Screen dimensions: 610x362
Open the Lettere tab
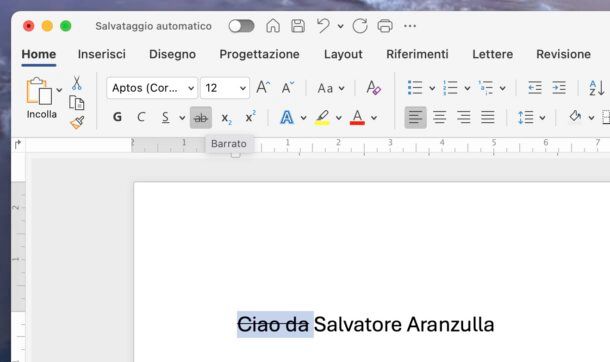pos(493,54)
